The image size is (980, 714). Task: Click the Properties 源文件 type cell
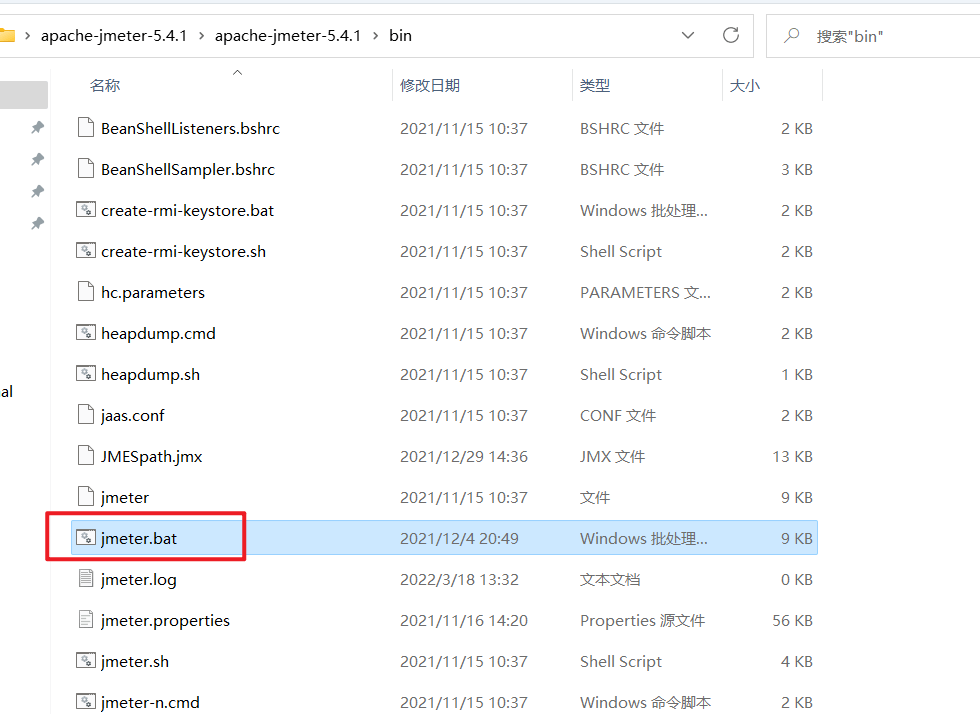642,620
